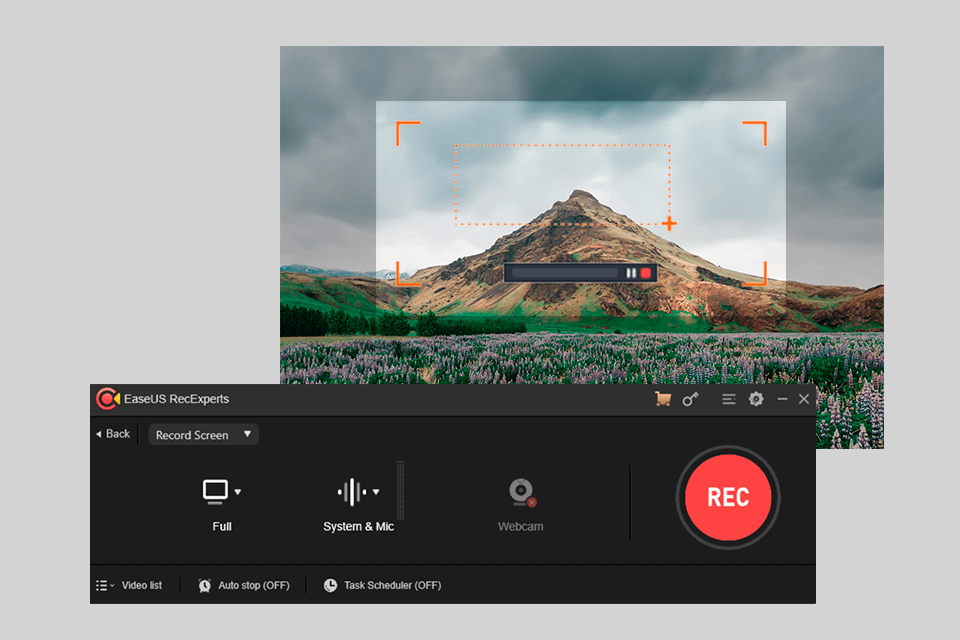Screen dimensions: 960x640
Task: Open the hamburger menu icon
Action: click(x=728, y=398)
